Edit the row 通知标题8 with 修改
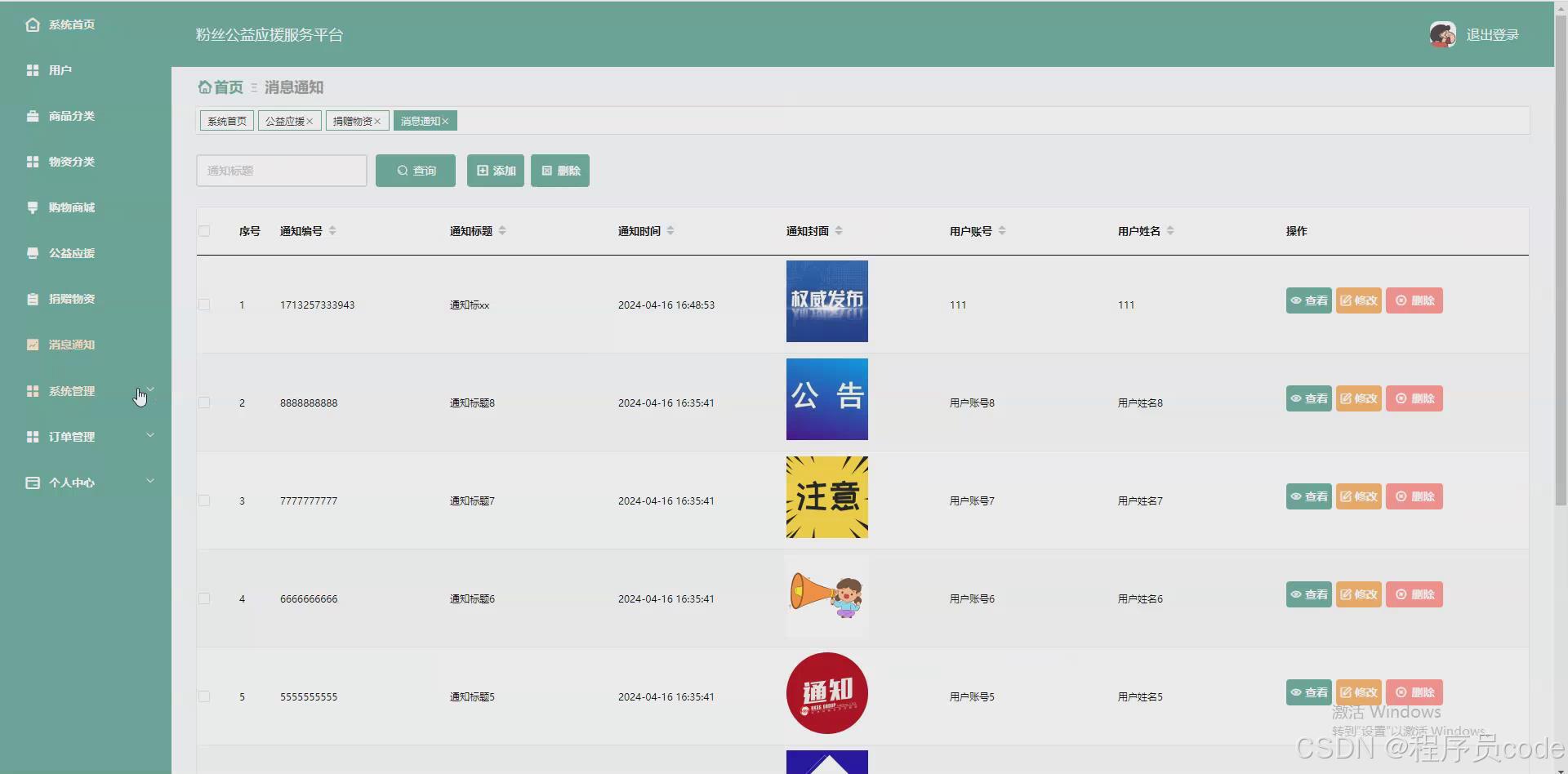 [x=1359, y=398]
